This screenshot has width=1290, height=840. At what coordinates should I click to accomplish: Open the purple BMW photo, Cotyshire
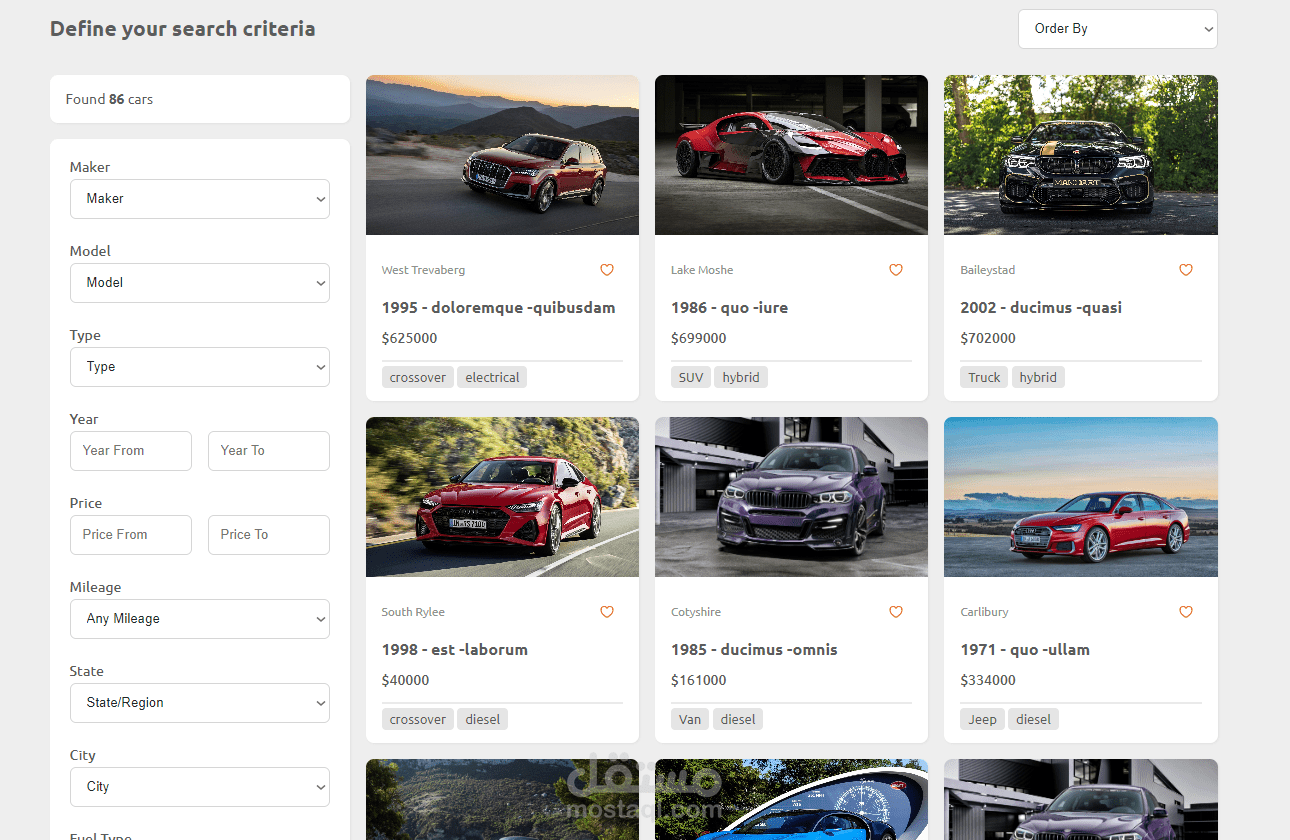791,497
